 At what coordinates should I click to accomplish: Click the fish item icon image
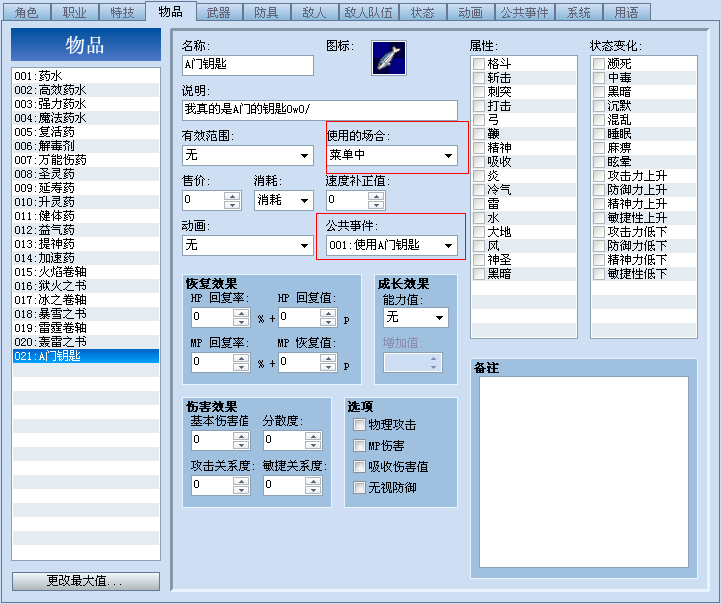pyautogui.click(x=389, y=58)
